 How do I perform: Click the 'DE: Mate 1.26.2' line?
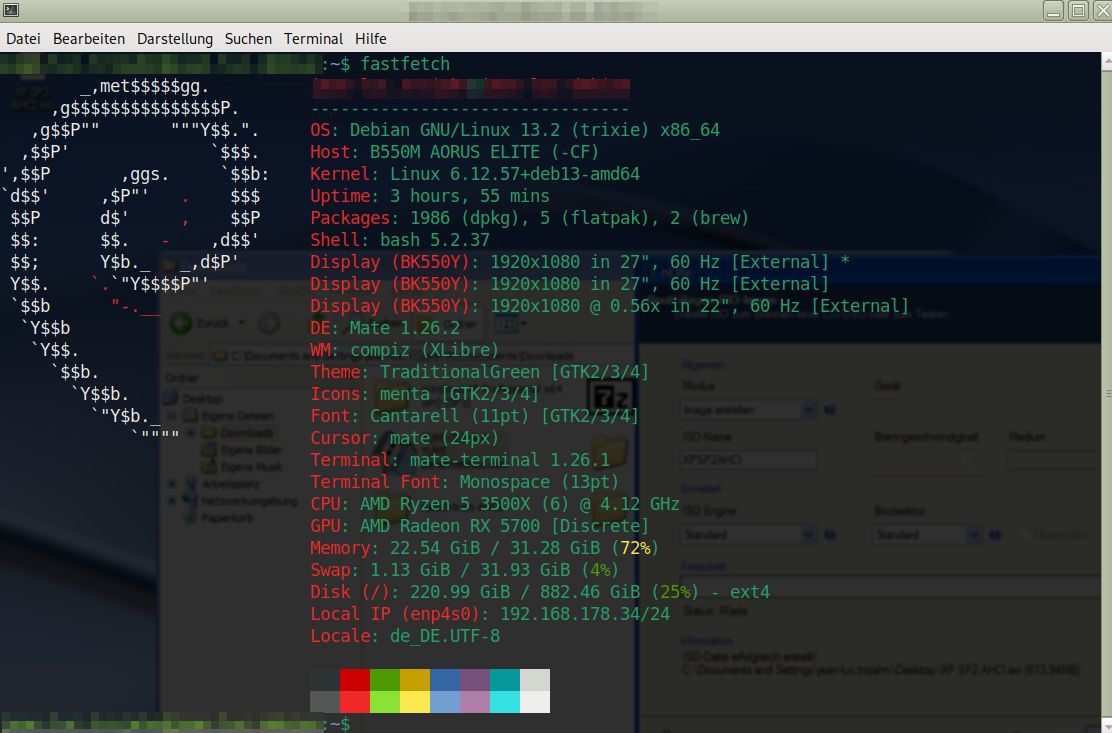pyautogui.click(x=385, y=328)
